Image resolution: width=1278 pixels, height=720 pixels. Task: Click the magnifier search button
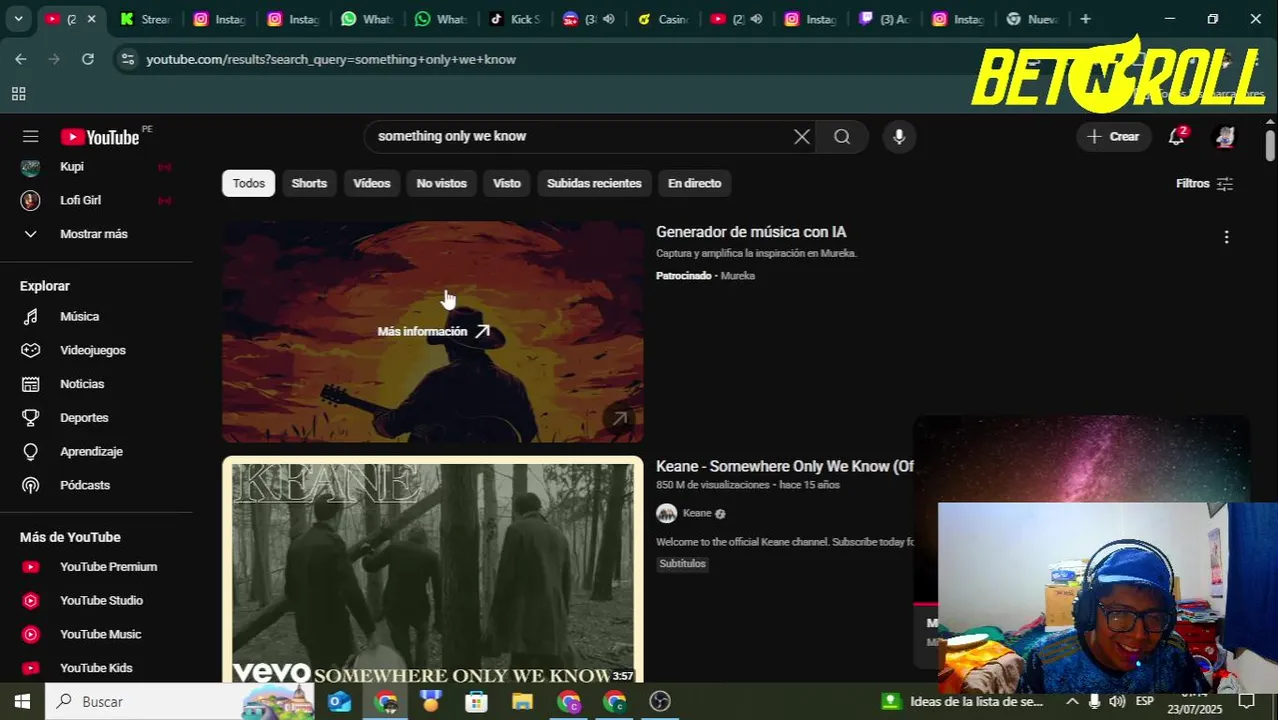pyautogui.click(x=842, y=137)
